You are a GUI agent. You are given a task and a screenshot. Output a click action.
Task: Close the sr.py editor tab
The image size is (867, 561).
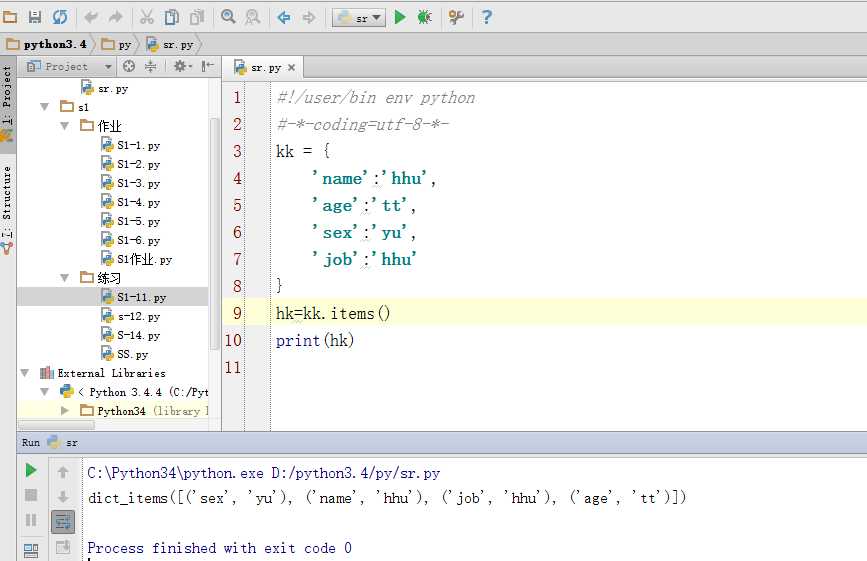[291, 67]
